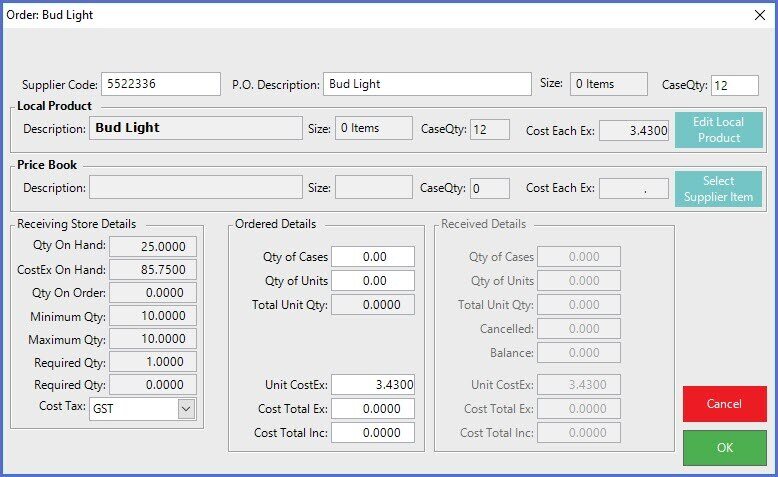
Task: Edit Ordered Qty of Cases field
Action: 373,257
